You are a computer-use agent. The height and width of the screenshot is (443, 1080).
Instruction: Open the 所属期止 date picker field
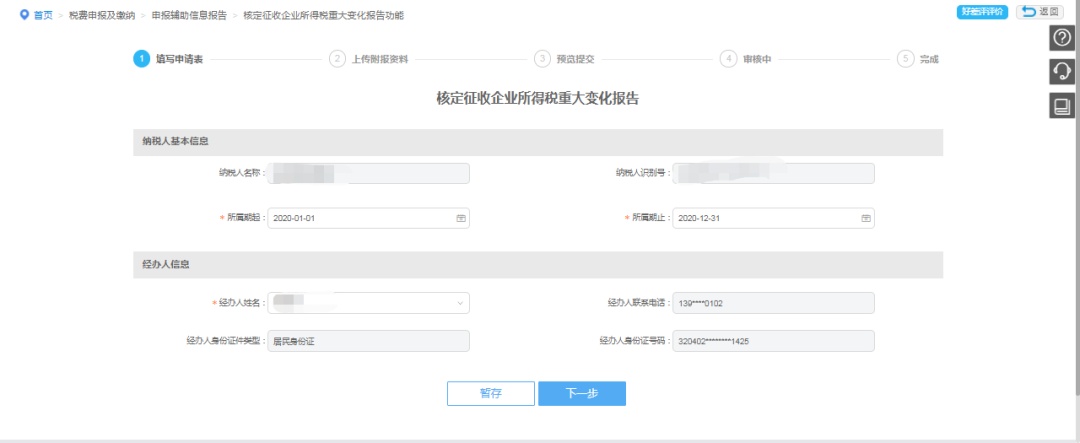[x=765, y=218]
